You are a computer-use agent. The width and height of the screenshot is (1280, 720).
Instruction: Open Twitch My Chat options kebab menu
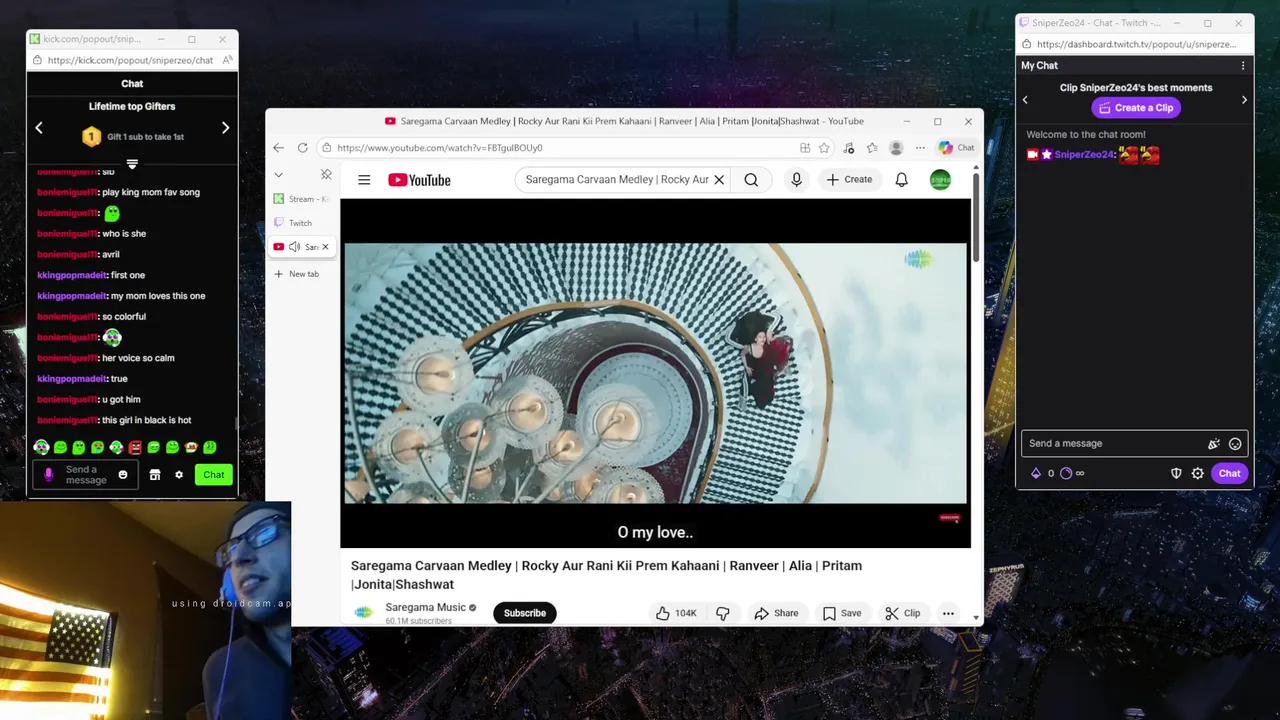click(1243, 66)
